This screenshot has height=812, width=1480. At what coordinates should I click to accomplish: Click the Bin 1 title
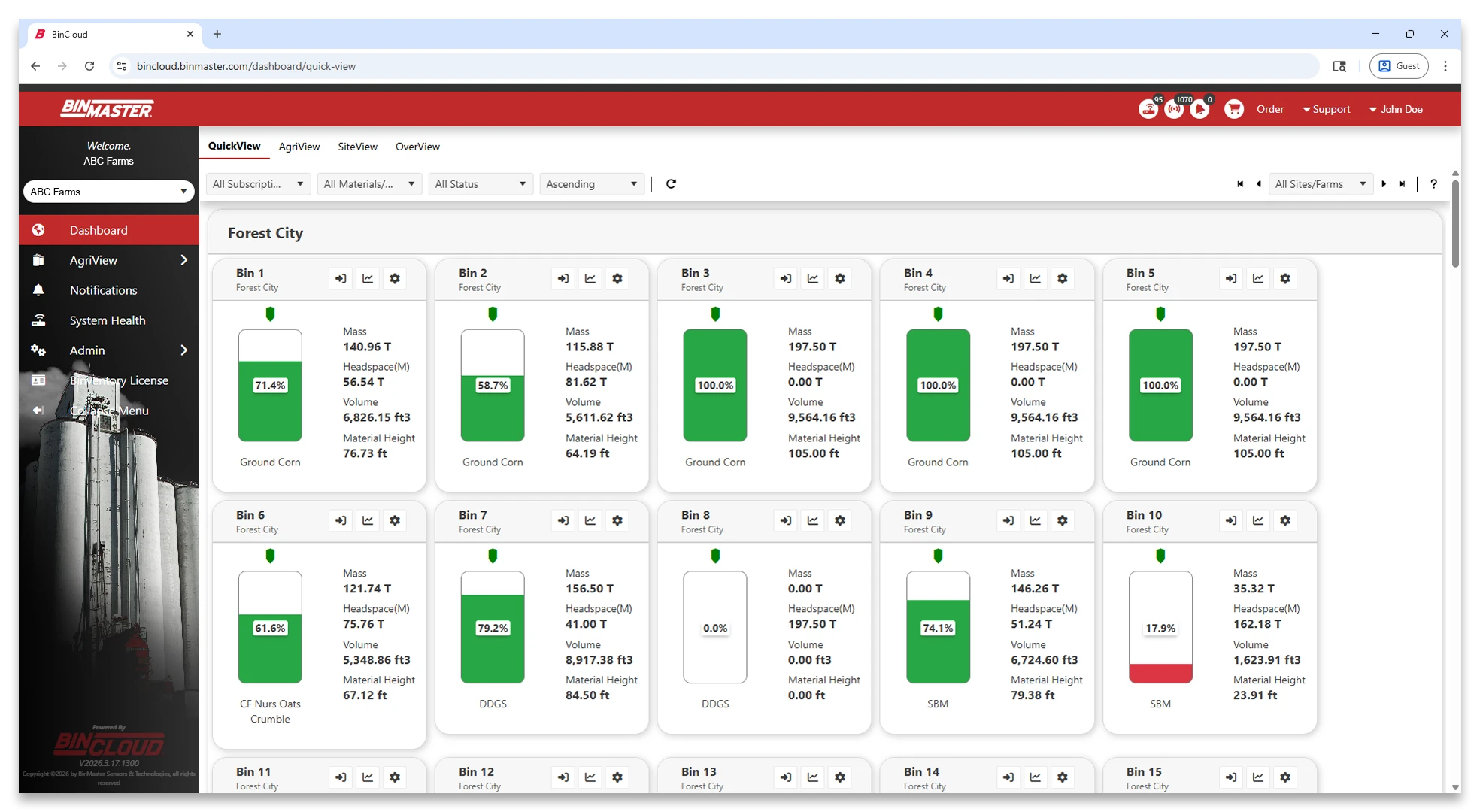coord(250,273)
